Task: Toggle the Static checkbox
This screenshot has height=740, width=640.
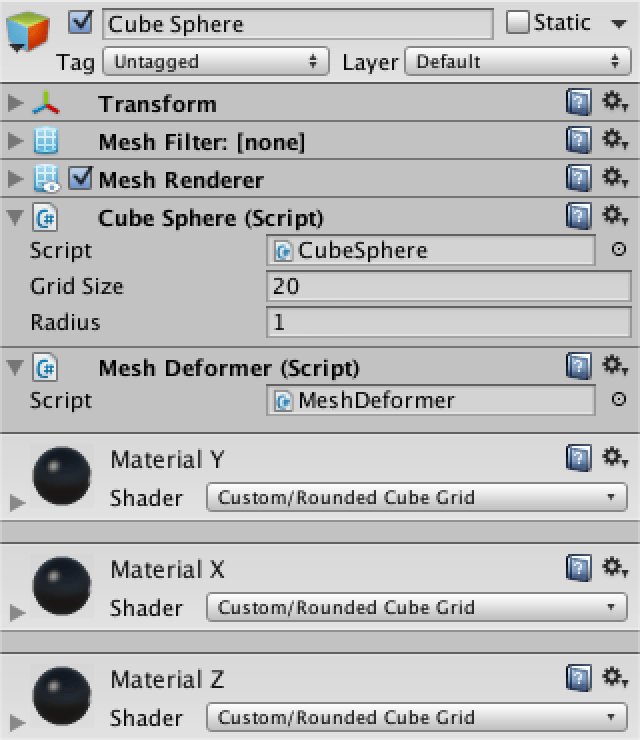Action: pos(518,22)
